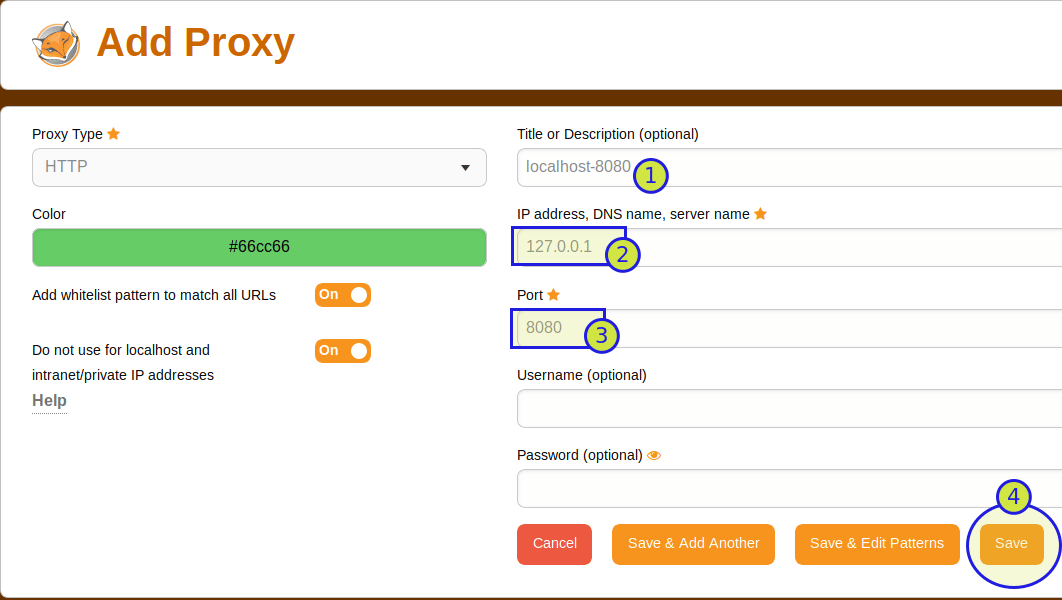The height and width of the screenshot is (600, 1062).
Task: Click the Username input field
Action: coord(789,408)
